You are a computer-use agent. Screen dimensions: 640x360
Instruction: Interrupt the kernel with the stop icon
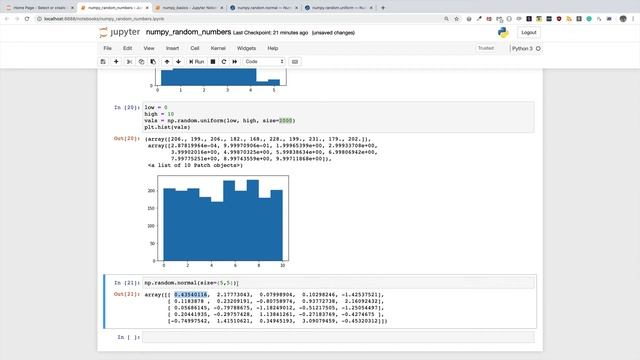pos(213,62)
